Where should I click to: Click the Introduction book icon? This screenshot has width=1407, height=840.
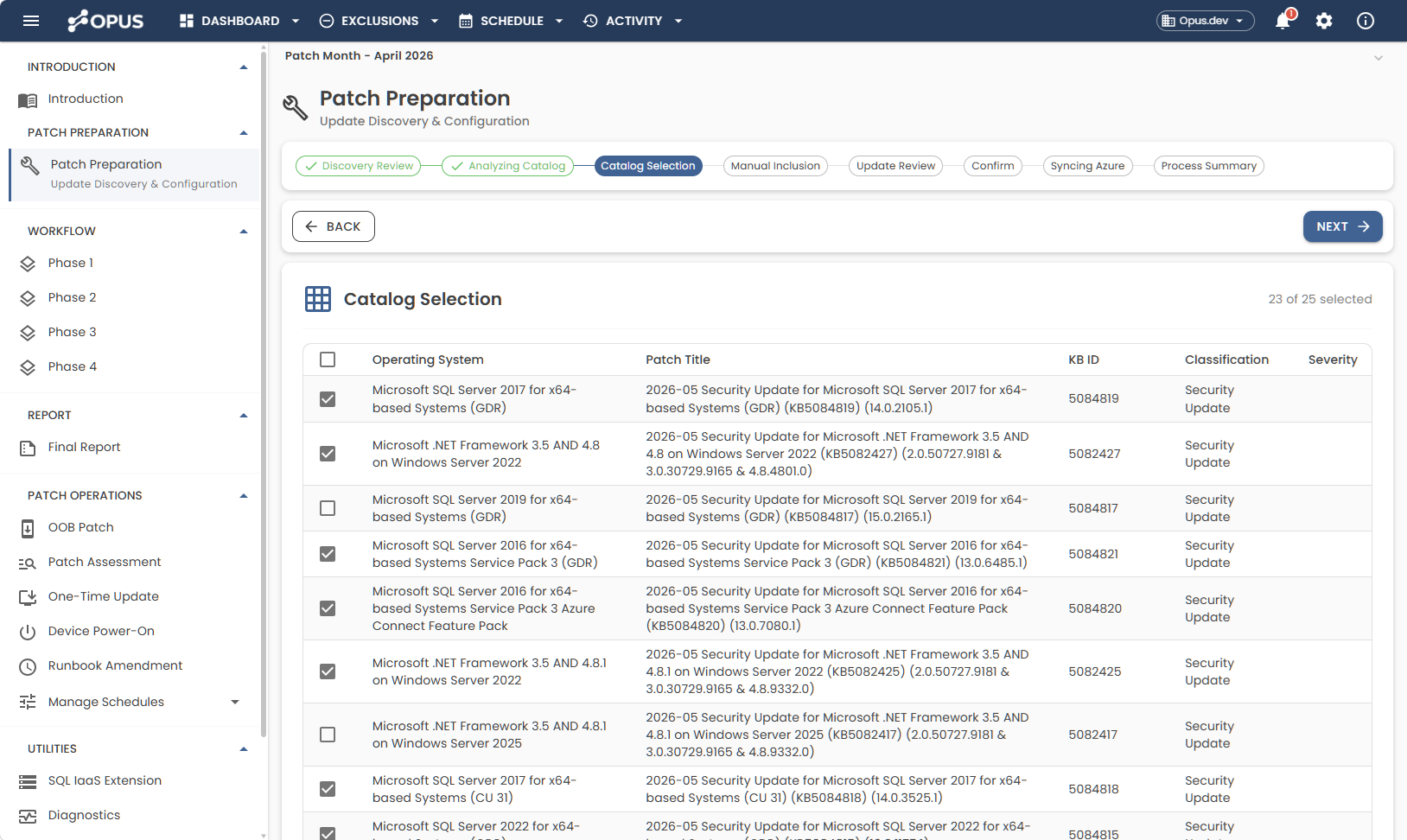click(28, 100)
